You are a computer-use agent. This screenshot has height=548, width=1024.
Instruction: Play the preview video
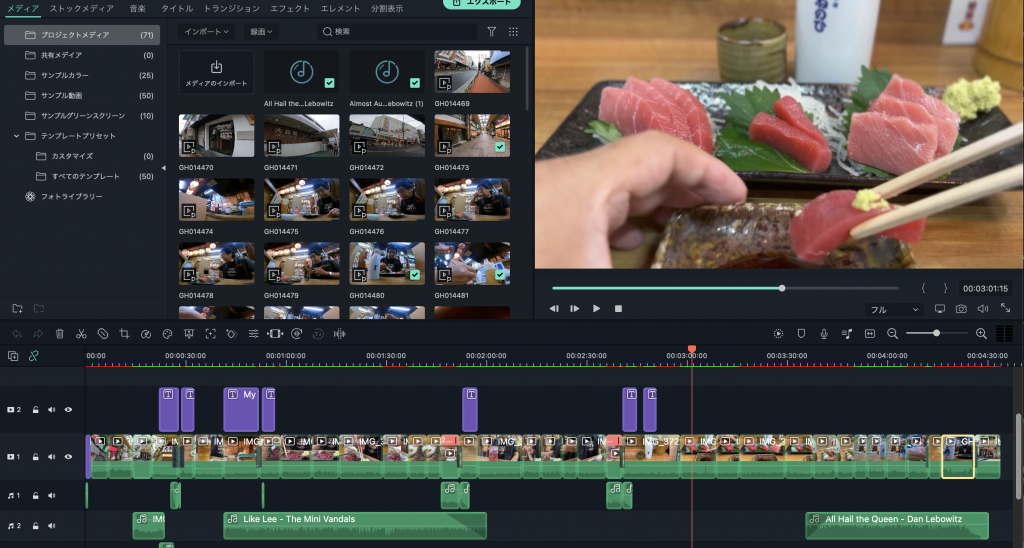(x=596, y=308)
